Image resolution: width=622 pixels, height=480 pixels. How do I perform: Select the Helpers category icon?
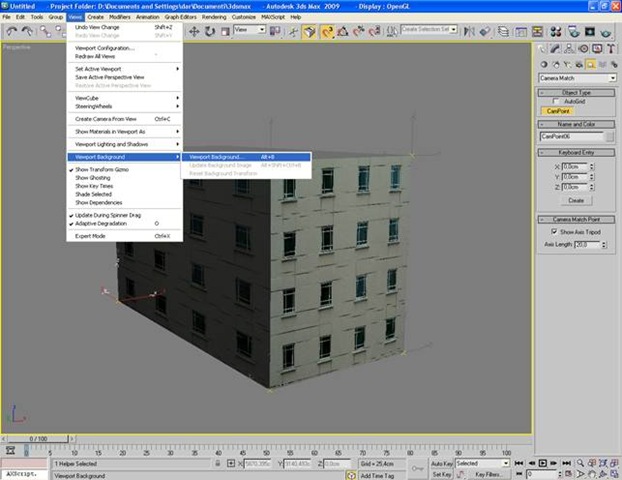coord(592,63)
